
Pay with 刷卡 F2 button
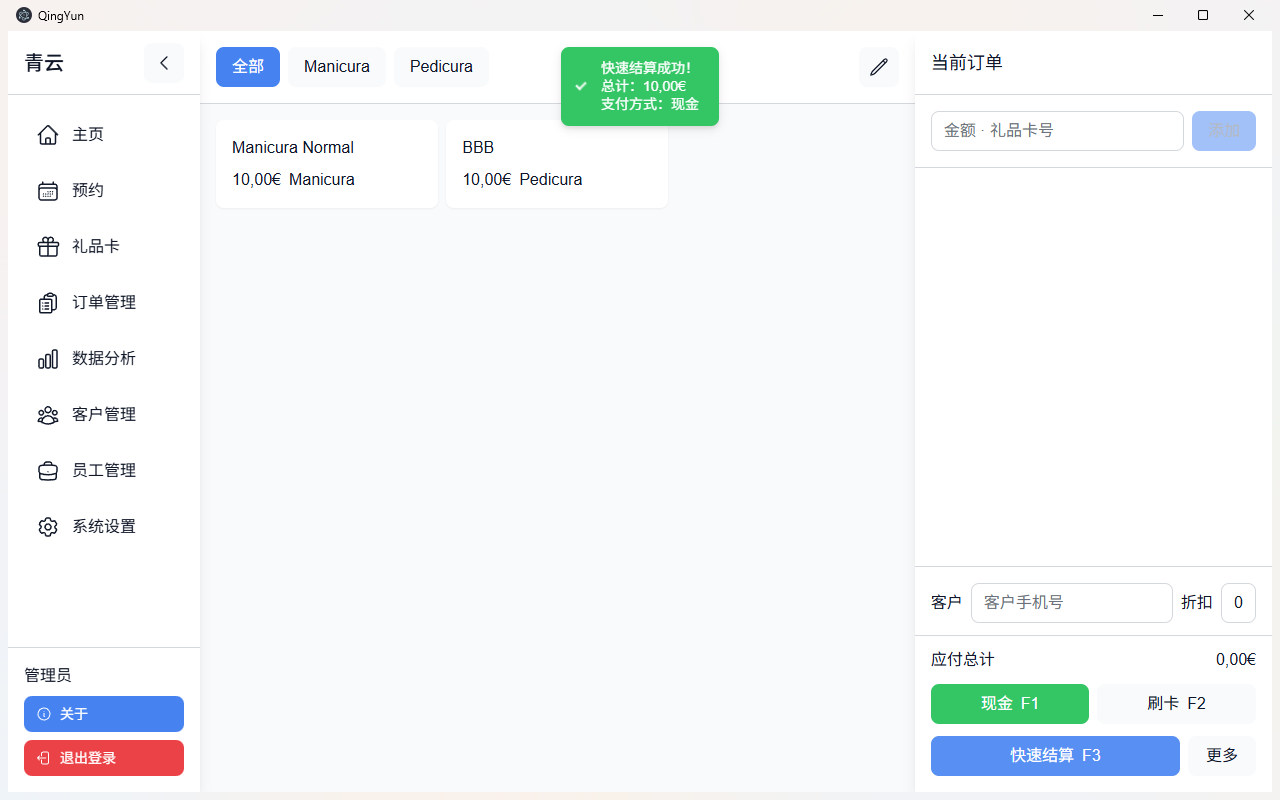tap(1177, 704)
